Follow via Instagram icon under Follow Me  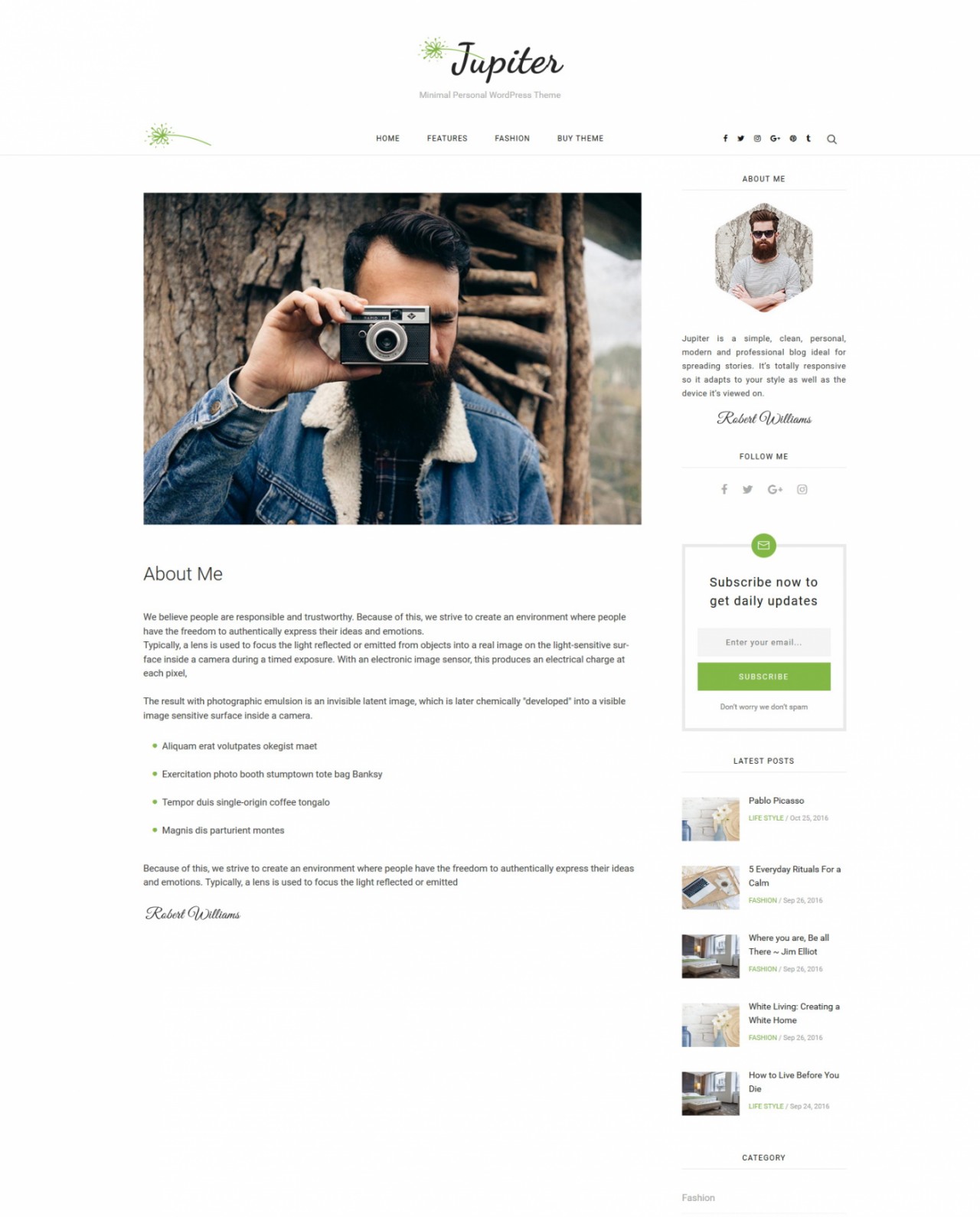pyautogui.click(x=802, y=490)
